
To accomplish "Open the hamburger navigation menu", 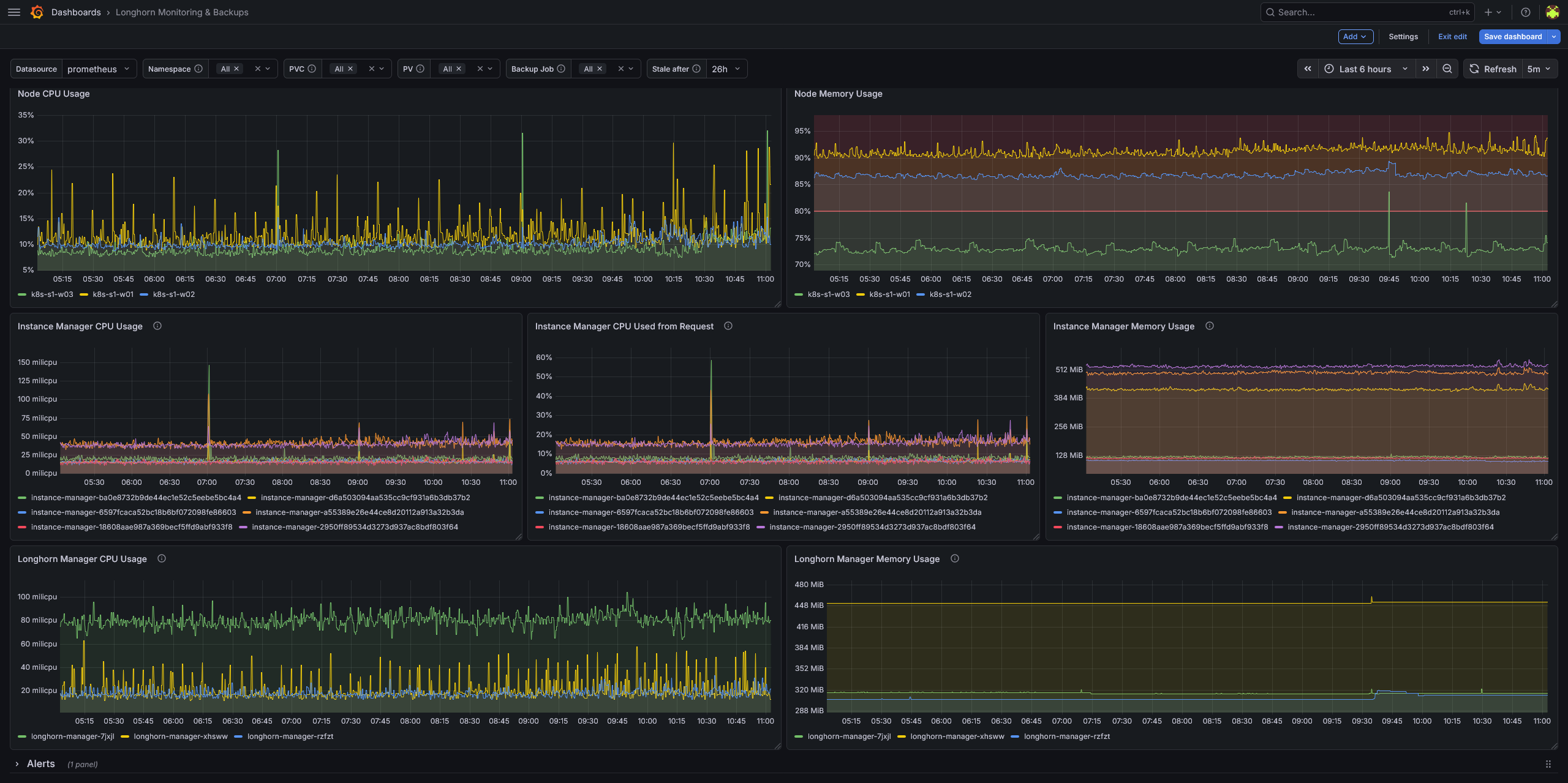I will 14,12.
